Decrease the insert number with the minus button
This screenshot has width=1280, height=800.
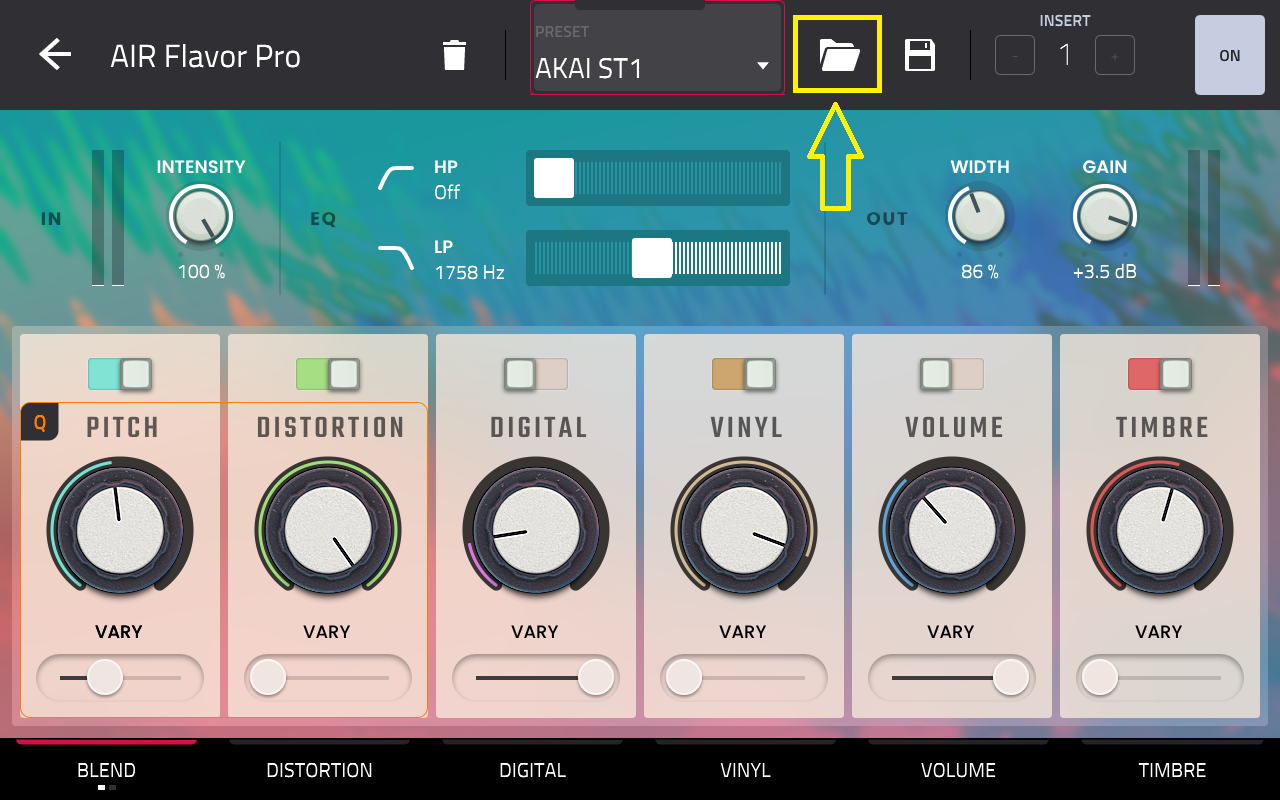tap(1015, 55)
